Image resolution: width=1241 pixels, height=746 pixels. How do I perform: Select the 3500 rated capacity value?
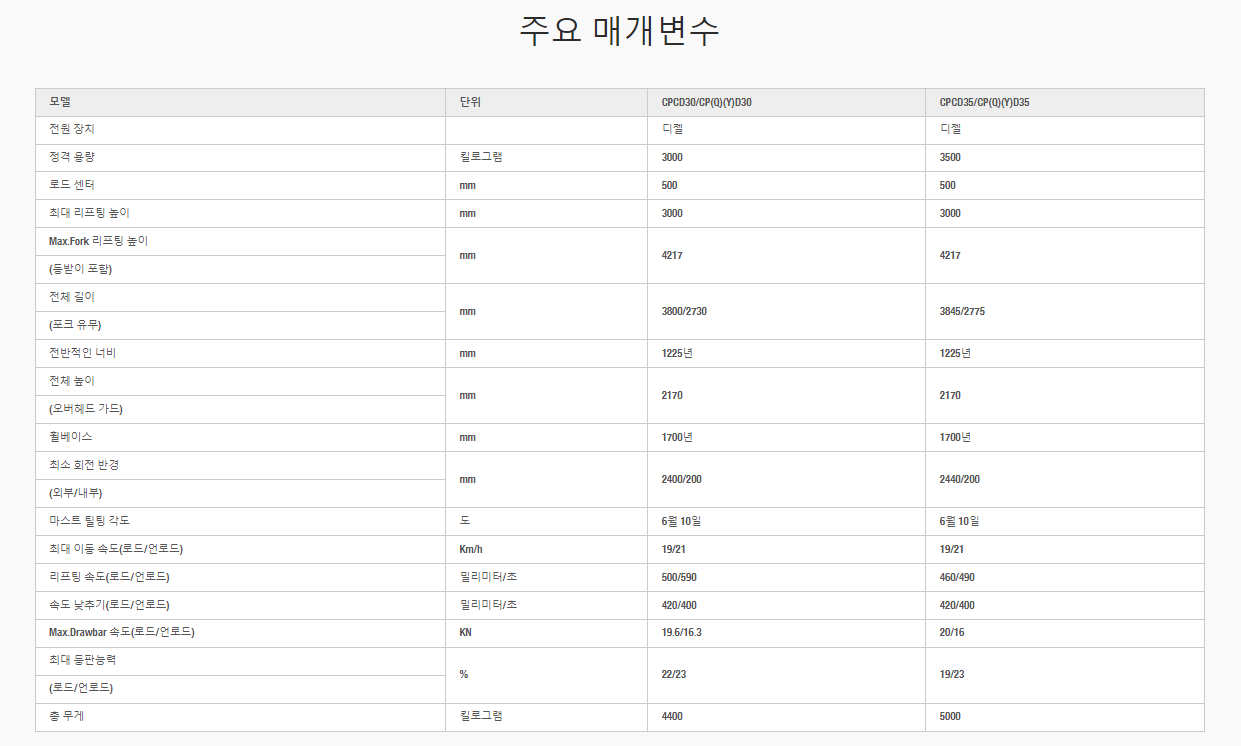pyautogui.click(x=950, y=157)
